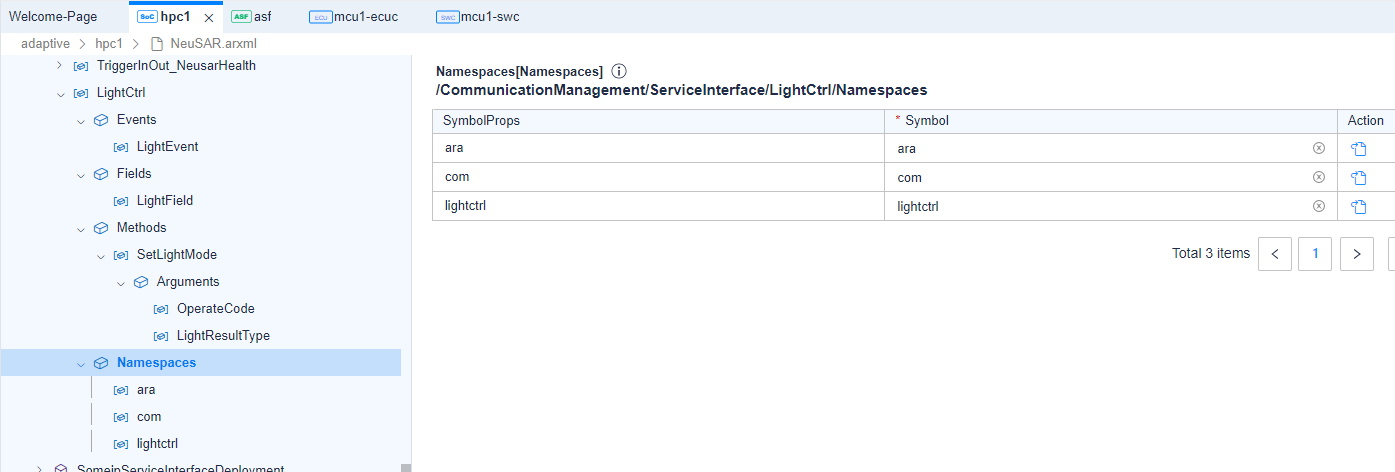Image resolution: width=1395 pixels, height=472 pixels.
Task: Collapse the SetLightMode method node
Action: pos(101,255)
